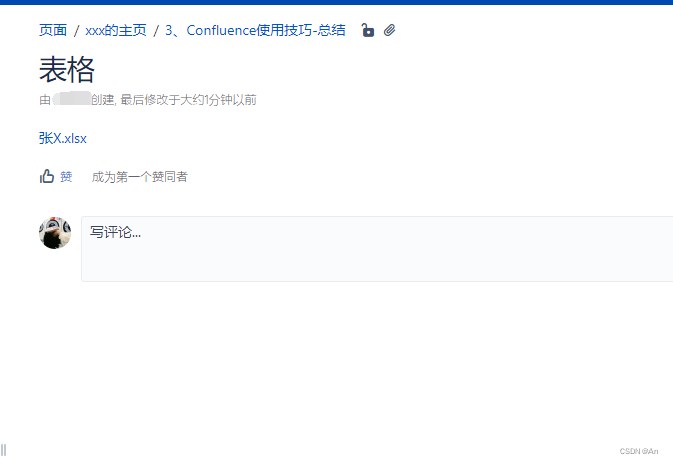The height and width of the screenshot is (464, 673).
Task: Open attachments via the paperclip icon
Action: pyautogui.click(x=389, y=30)
